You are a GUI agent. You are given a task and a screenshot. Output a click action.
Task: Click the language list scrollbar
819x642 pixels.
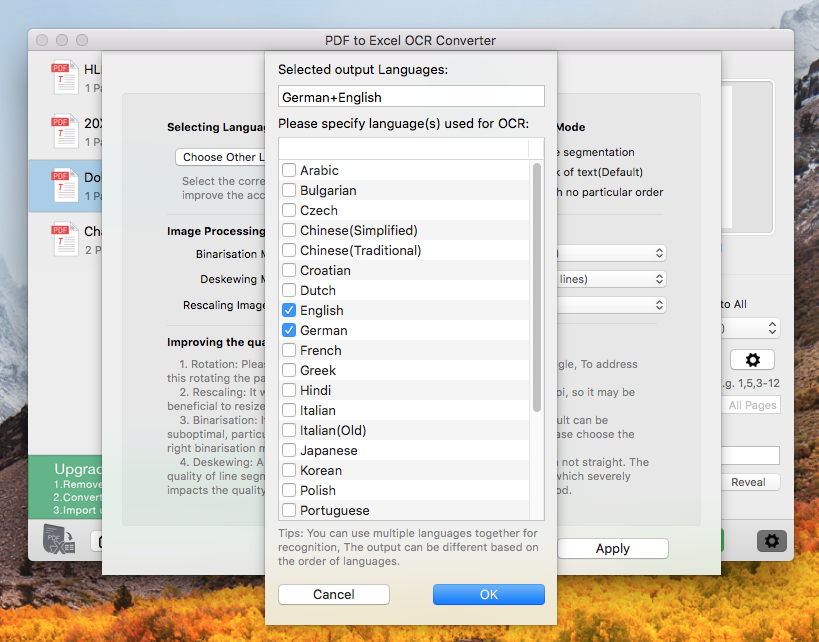(x=536, y=287)
